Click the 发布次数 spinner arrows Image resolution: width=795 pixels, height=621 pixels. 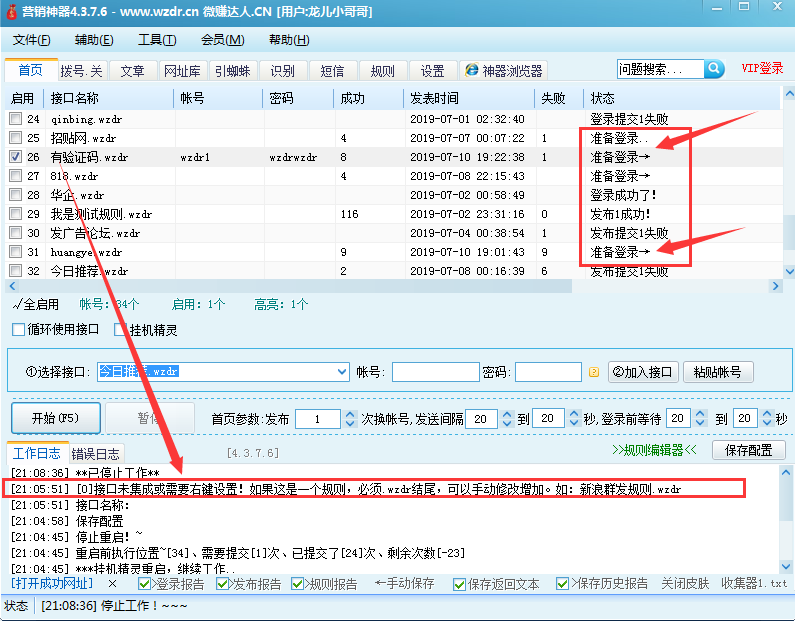pos(350,419)
